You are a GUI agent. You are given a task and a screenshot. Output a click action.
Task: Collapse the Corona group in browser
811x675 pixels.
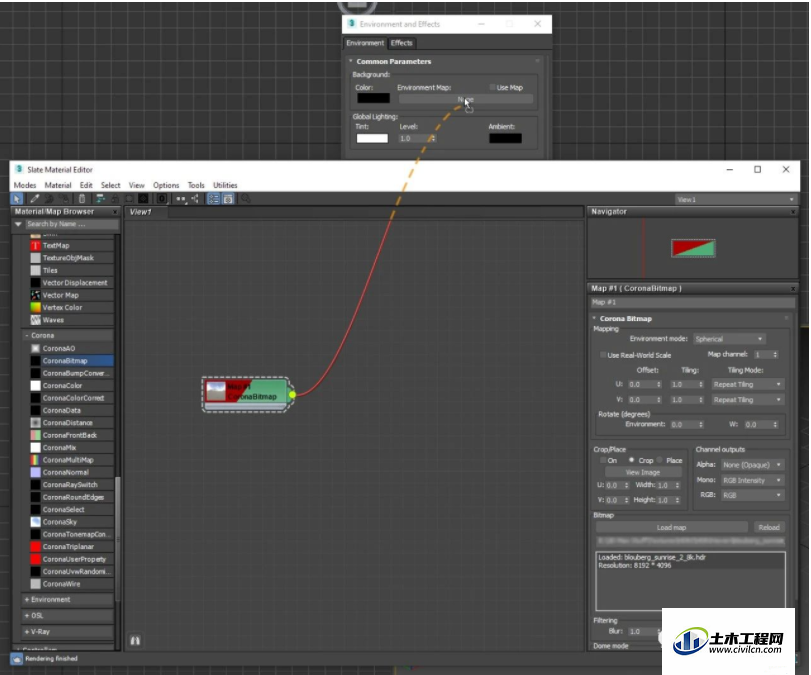pos(26,336)
